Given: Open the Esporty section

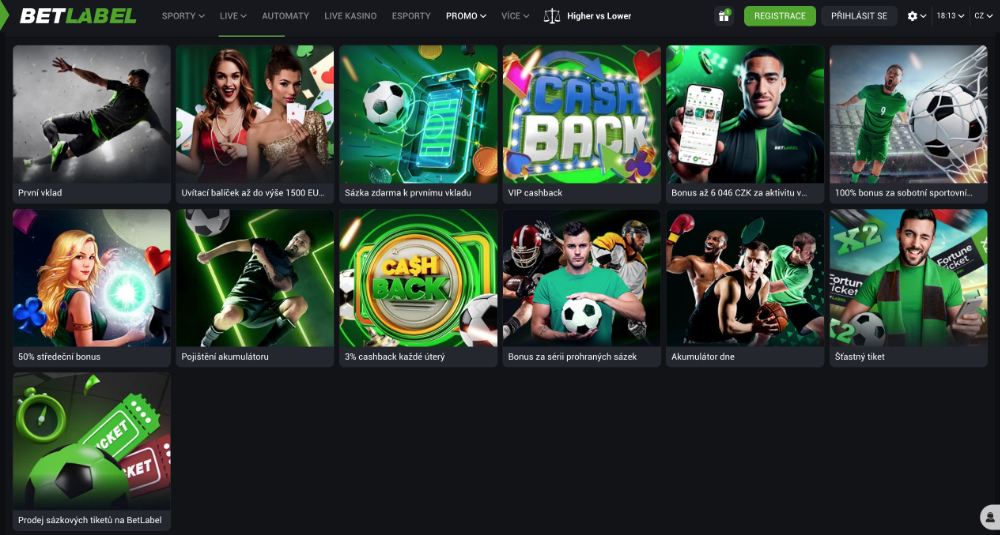Looking at the screenshot, I should point(411,16).
